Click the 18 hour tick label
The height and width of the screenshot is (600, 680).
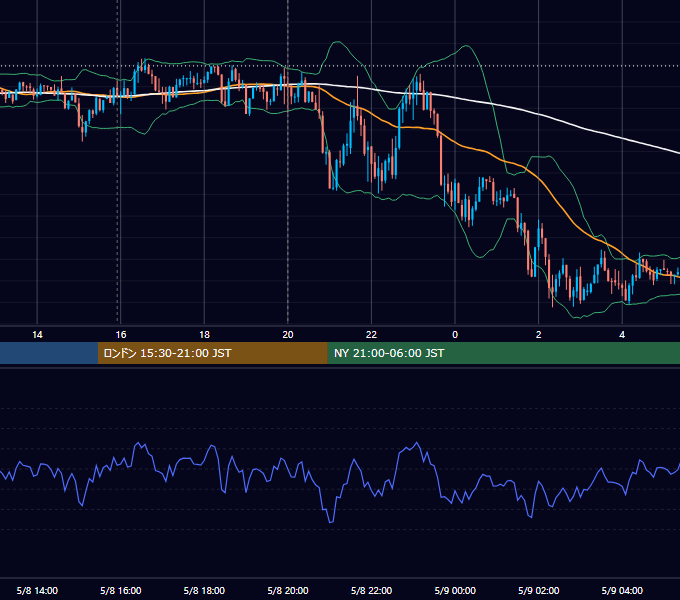[204, 335]
